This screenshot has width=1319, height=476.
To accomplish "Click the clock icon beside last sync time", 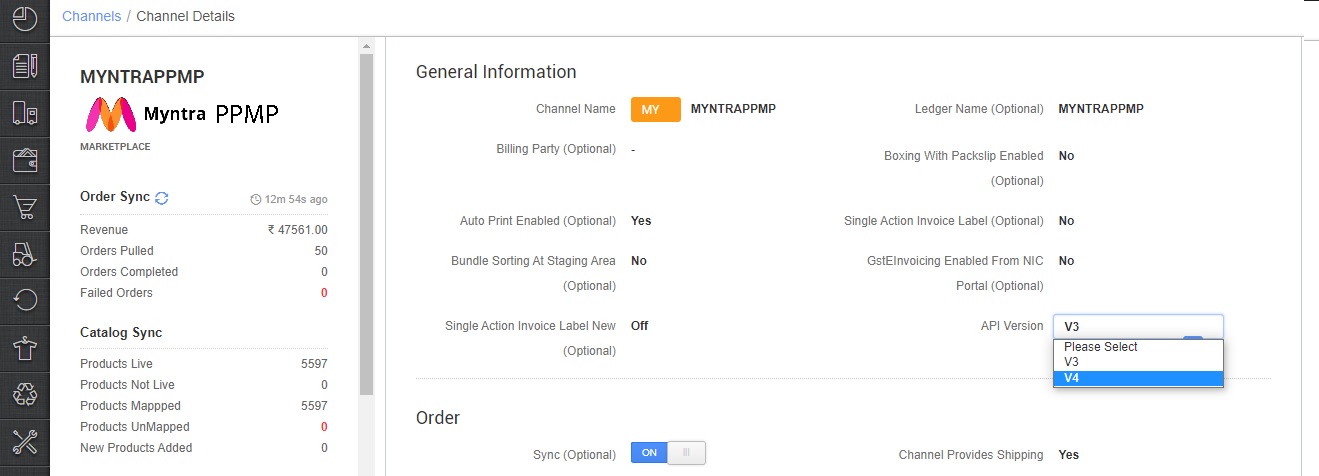I will [256, 200].
